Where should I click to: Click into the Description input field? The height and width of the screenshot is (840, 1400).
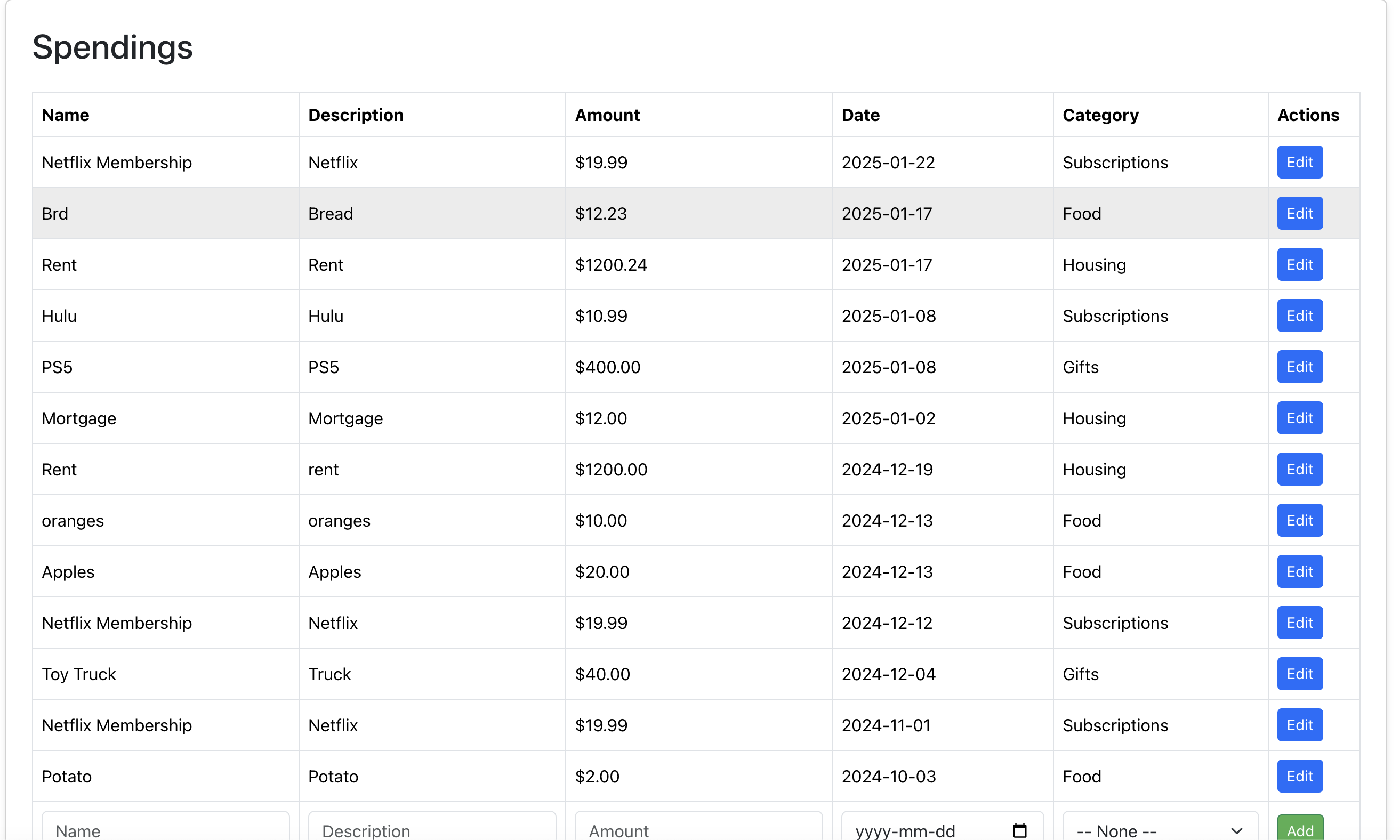click(431, 830)
